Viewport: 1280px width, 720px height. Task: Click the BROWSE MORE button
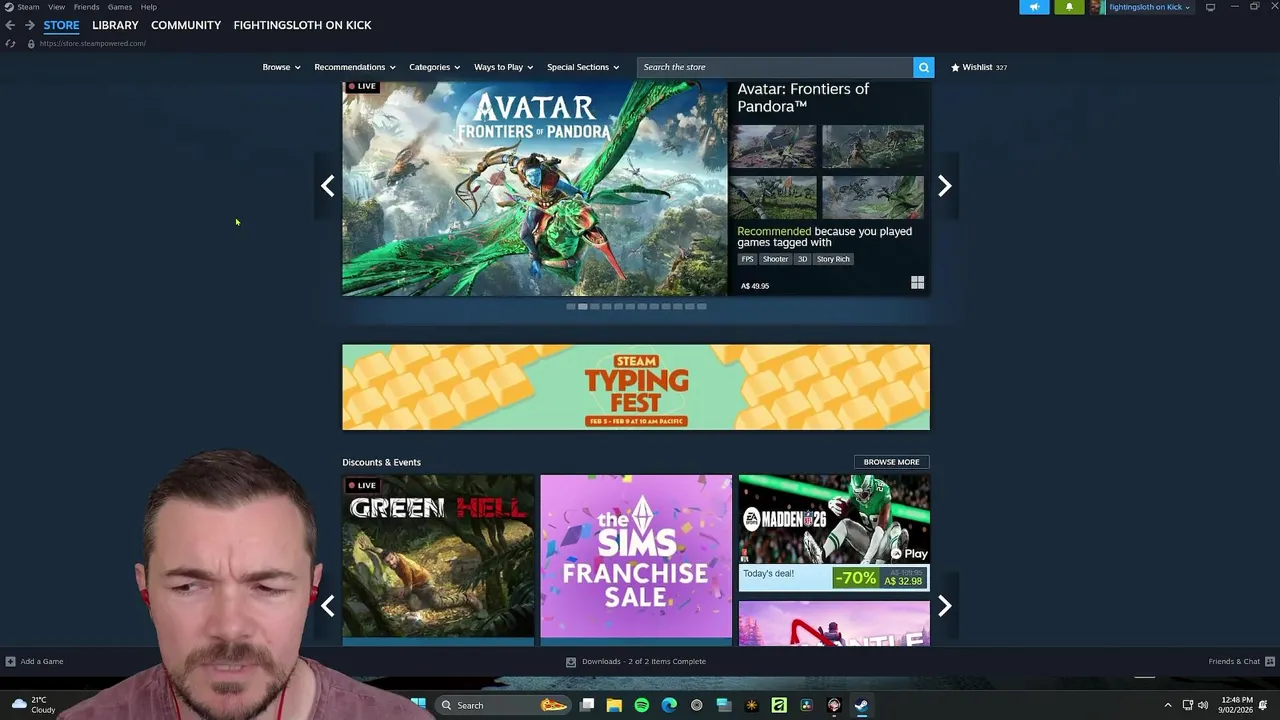click(891, 462)
